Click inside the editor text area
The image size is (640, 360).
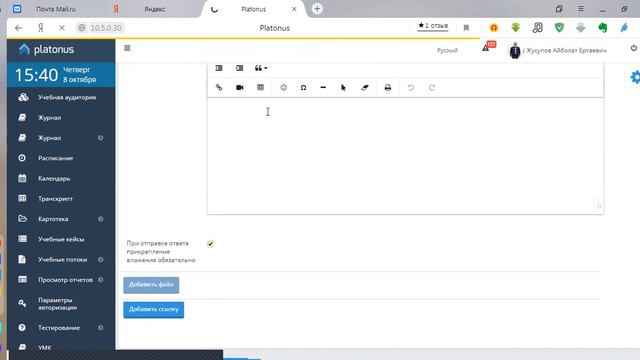coord(405,156)
